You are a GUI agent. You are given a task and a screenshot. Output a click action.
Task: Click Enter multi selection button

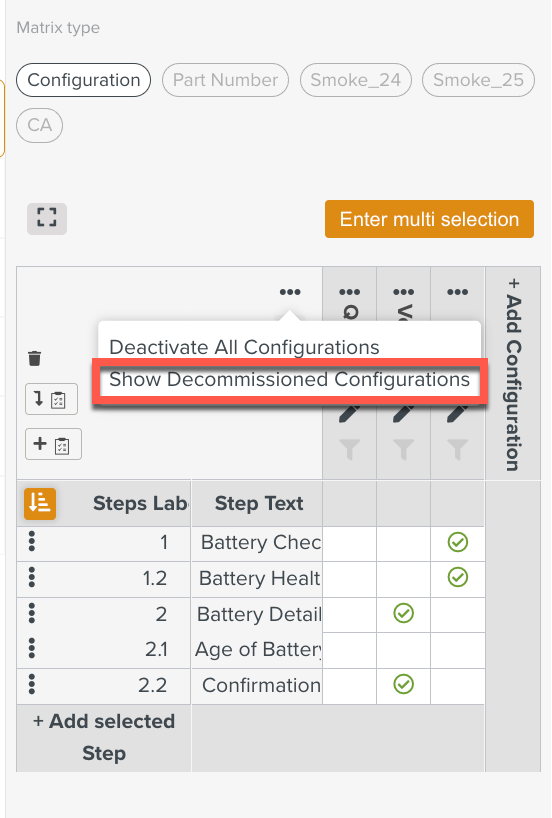[x=429, y=219]
